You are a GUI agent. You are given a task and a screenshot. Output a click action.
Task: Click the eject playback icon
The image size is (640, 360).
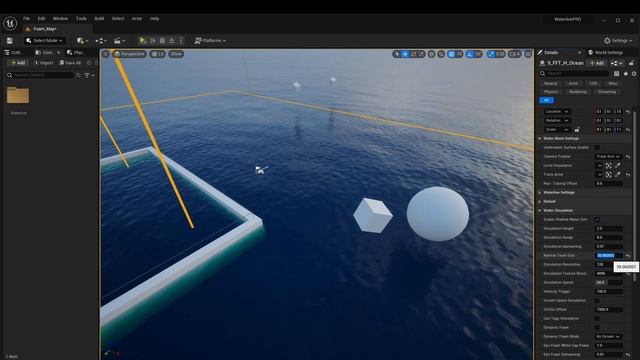coord(172,40)
